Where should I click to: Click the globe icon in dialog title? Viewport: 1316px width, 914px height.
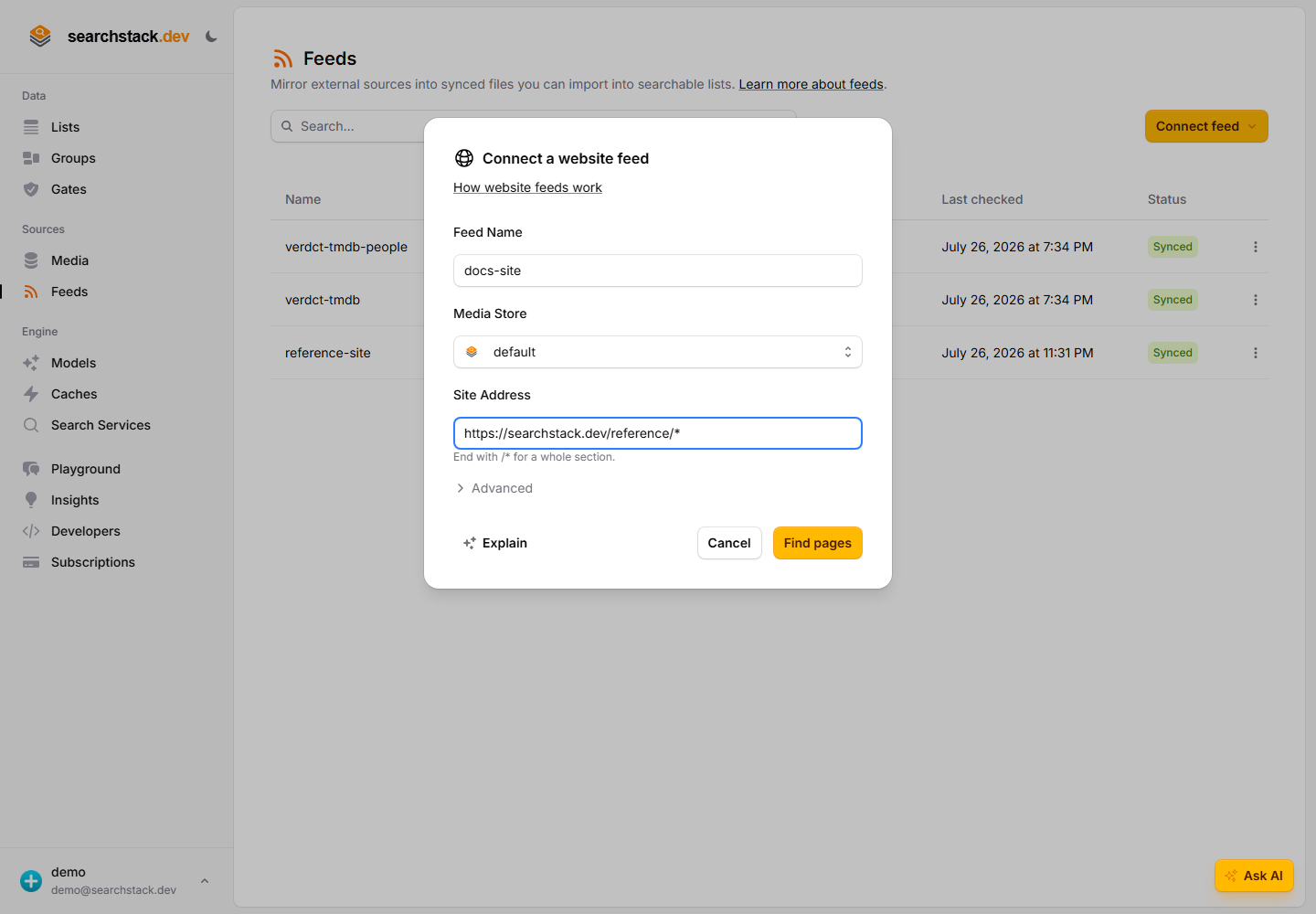click(x=464, y=158)
